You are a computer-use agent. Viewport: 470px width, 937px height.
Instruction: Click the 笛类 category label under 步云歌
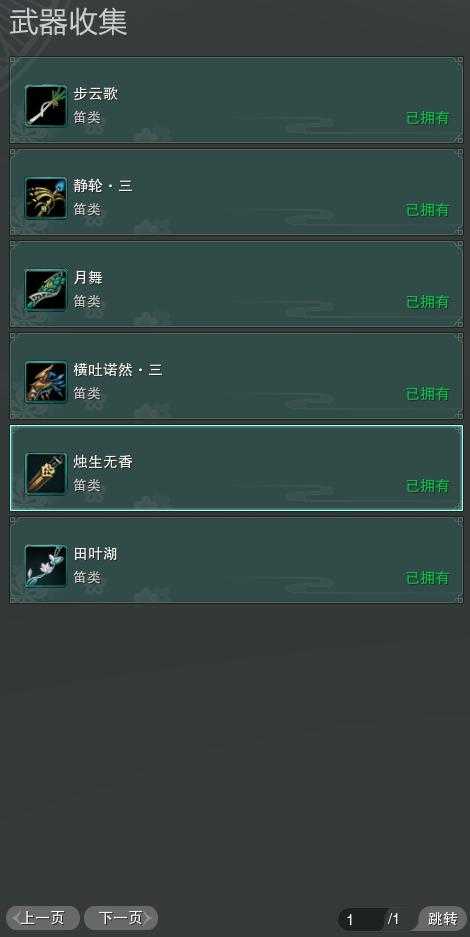pos(87,118)
